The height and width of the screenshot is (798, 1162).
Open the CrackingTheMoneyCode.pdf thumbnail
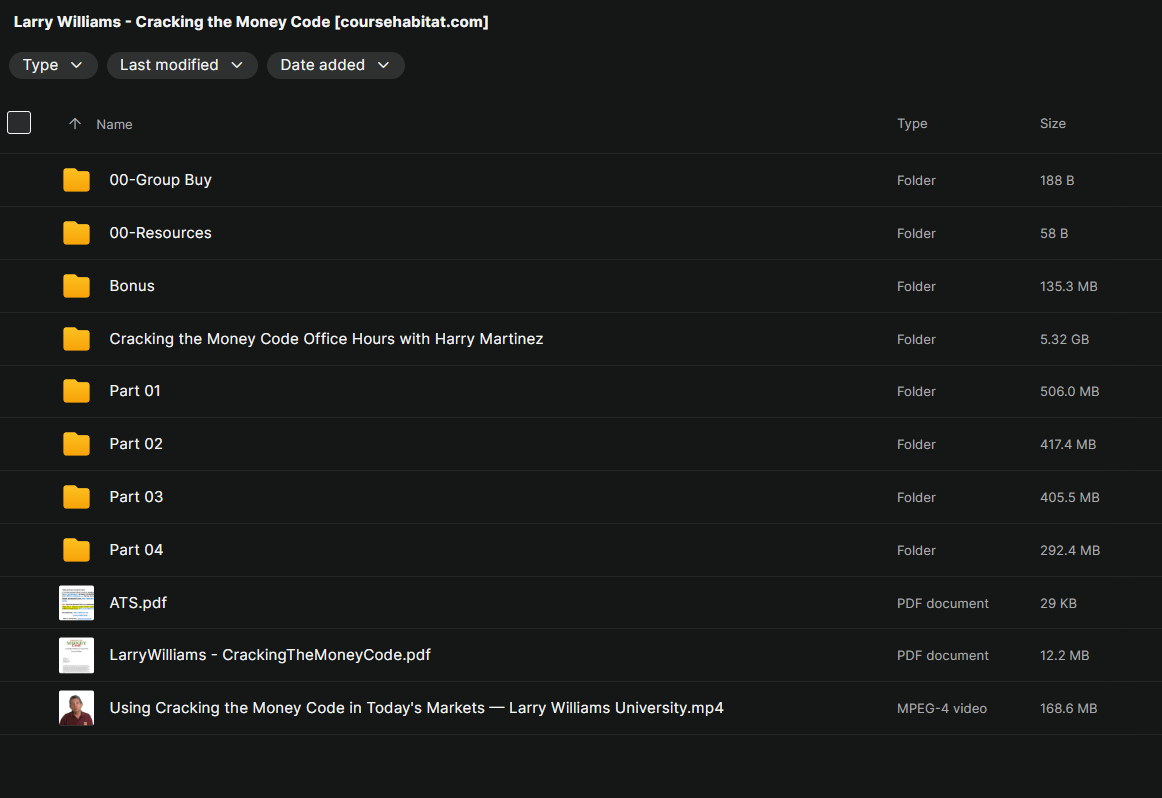point(76,655)
